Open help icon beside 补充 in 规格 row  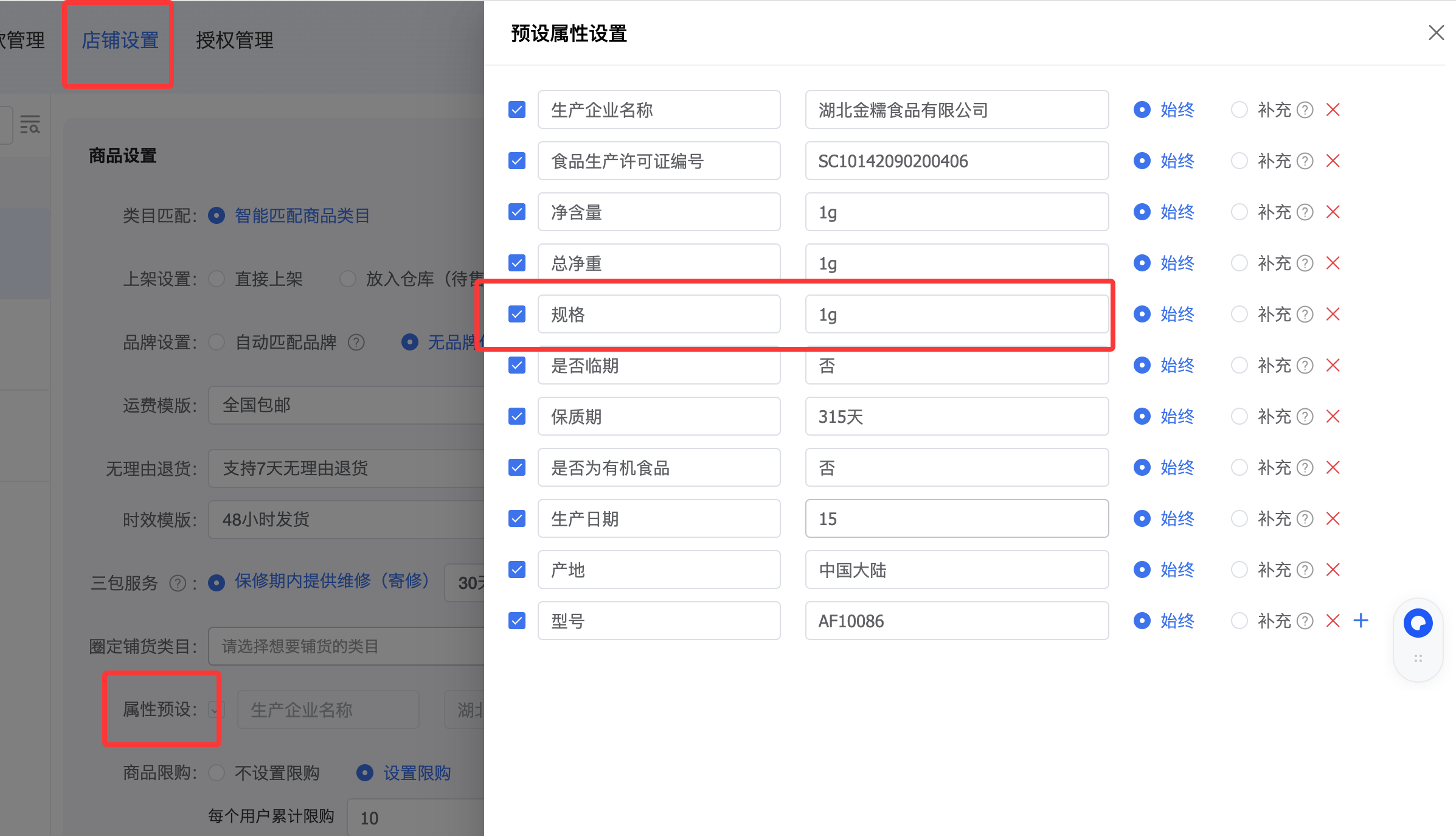point(1305,315)
